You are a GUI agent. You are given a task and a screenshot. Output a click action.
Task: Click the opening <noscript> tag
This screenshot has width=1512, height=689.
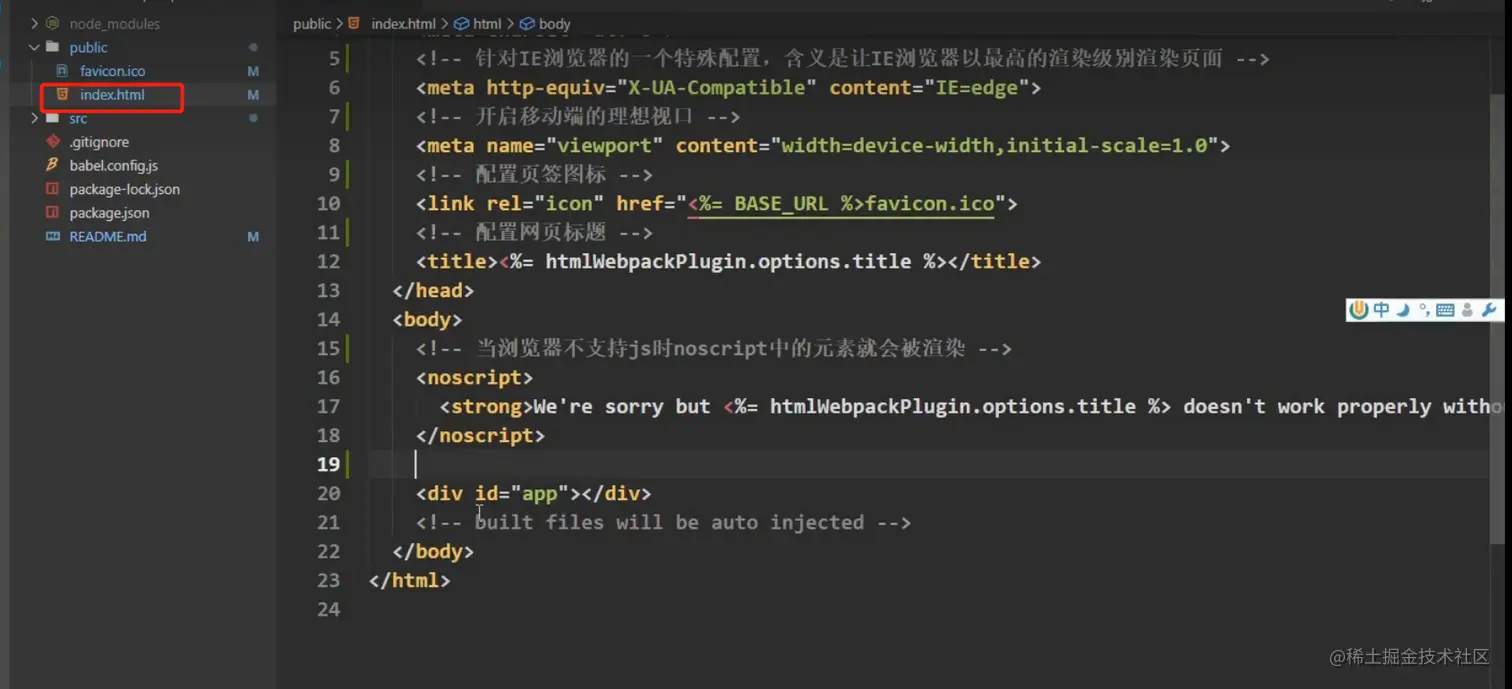point(474,378)
